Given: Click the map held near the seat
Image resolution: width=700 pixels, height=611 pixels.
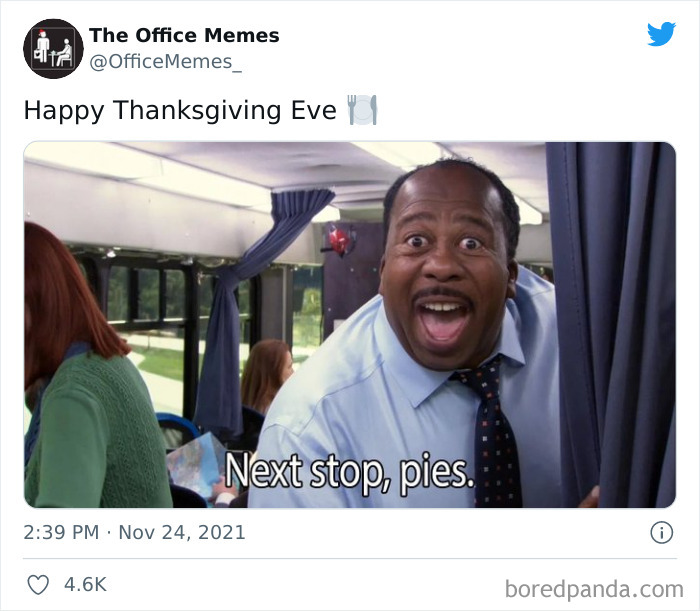Looking at the screenshot, I should [x=196, y=464].
